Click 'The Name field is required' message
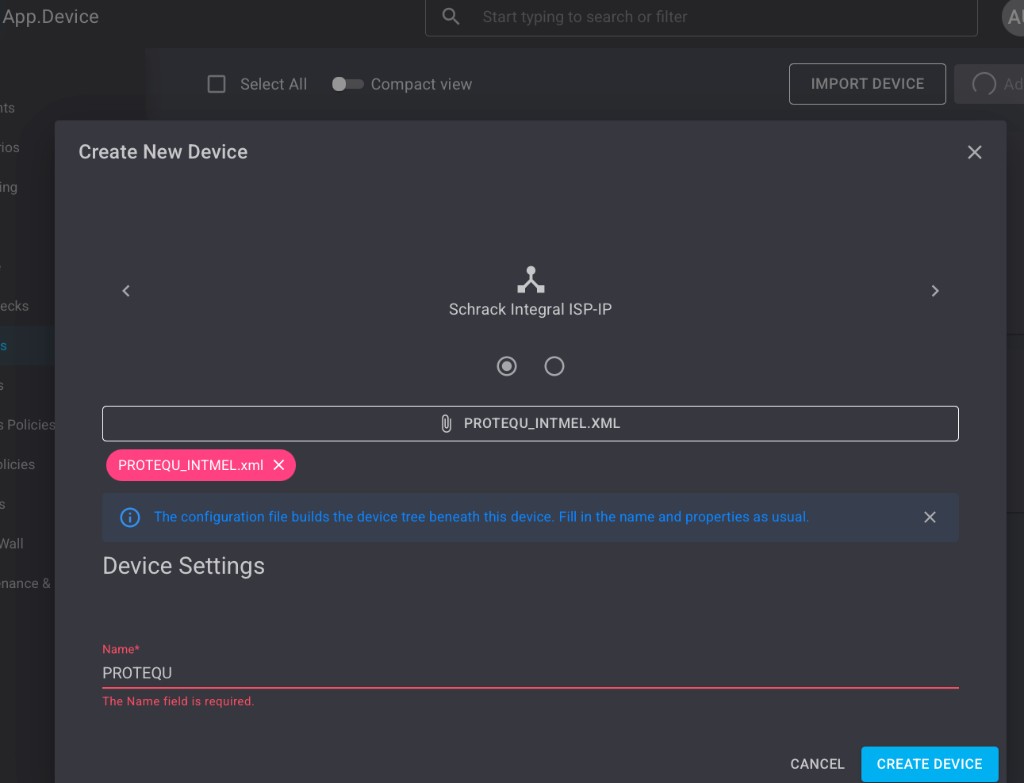Screen dimensions: 1024x783 (x=178, y=701)
